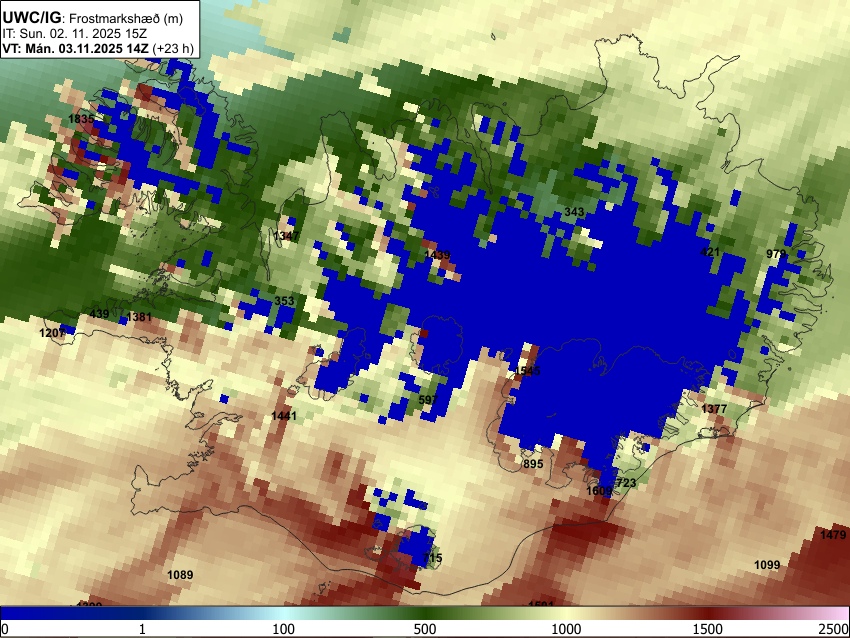Screen dimensions: 850x638
Task: Click the '(+23 h)' forecast offset text
Action: pos(173,48)
